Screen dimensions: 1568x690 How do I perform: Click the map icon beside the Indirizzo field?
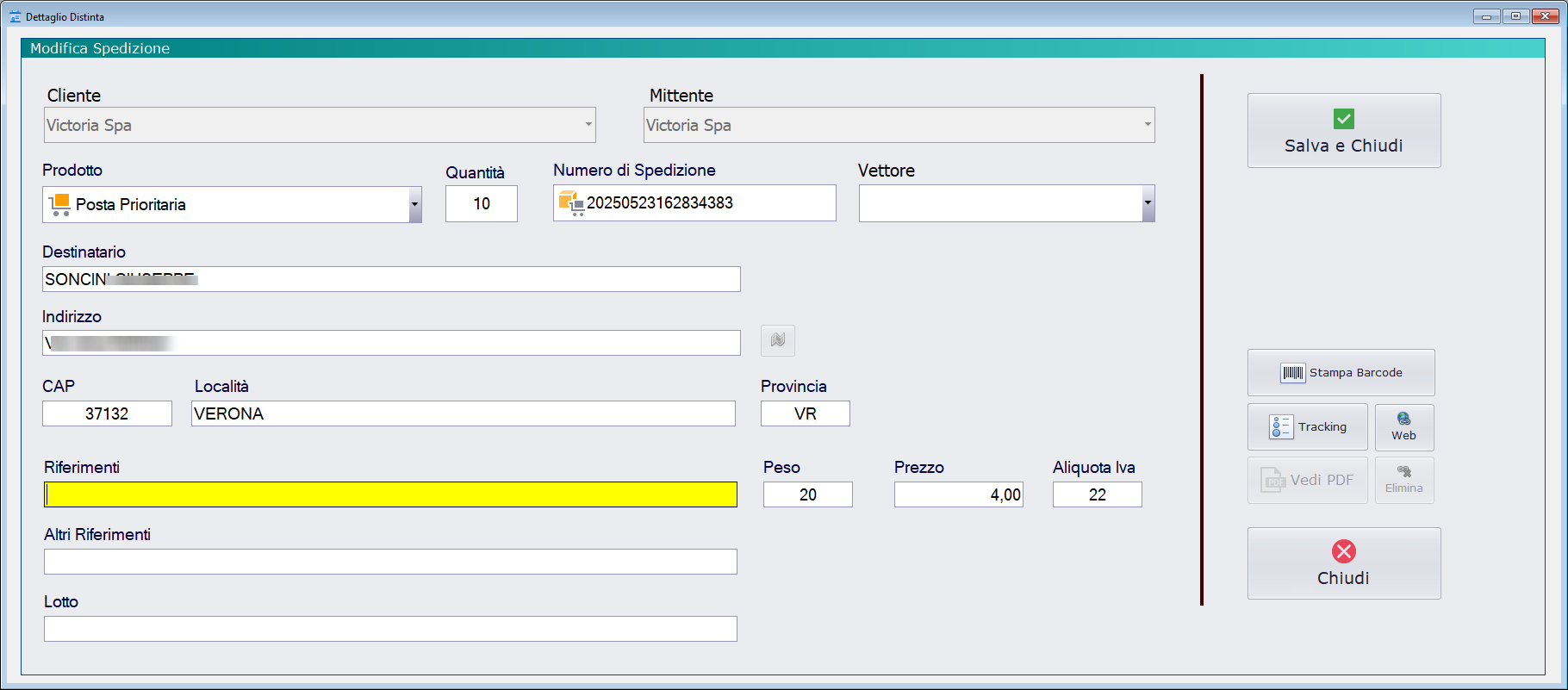(x=777, y=340)
